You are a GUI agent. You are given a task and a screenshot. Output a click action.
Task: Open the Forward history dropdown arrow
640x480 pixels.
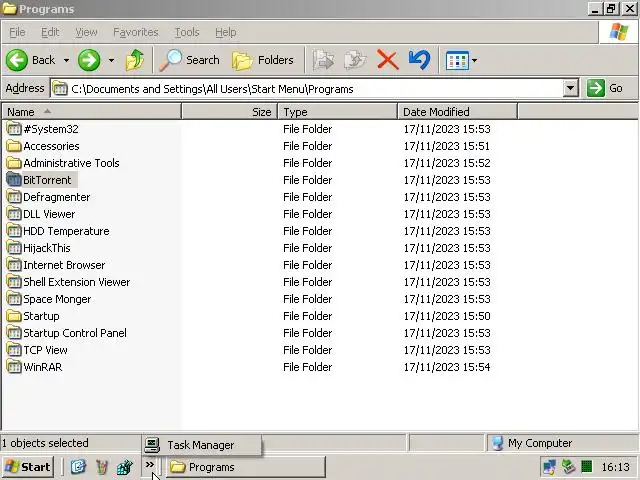point(111,60)
